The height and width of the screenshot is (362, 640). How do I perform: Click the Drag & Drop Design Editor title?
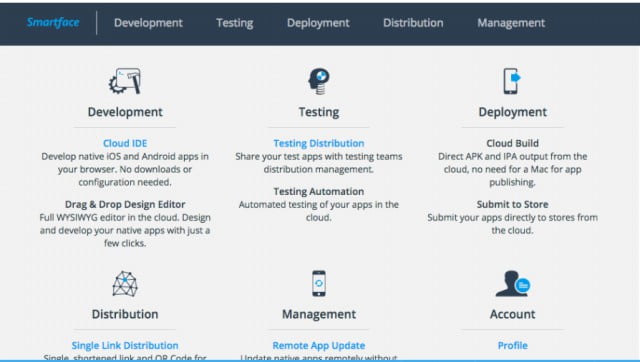tap(125, 204)
